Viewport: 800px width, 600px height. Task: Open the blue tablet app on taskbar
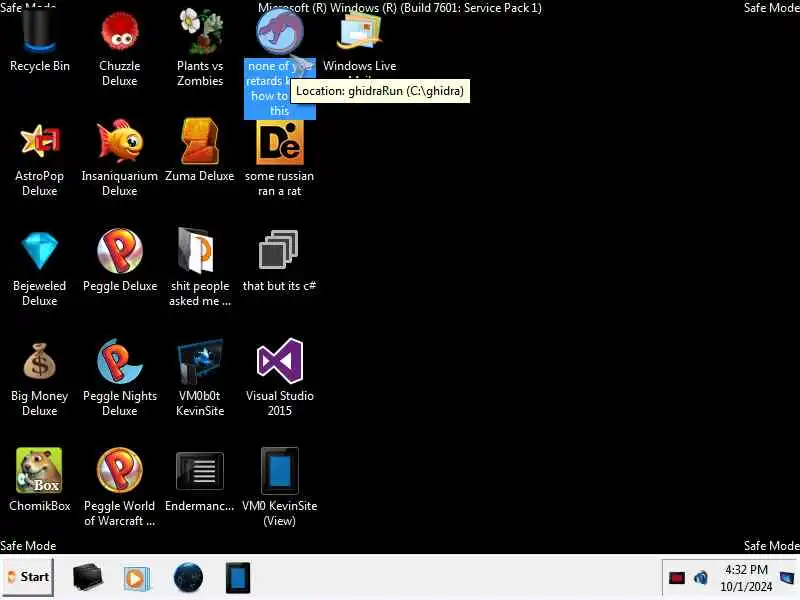click(238, 578)
